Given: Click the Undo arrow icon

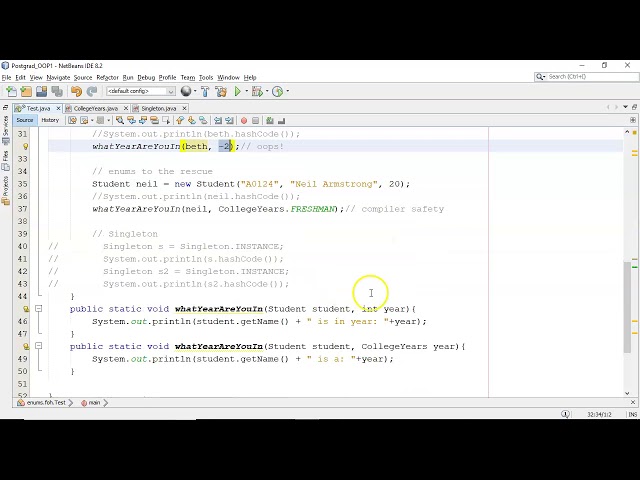Looking at the screenshot, I should point(76,91).
